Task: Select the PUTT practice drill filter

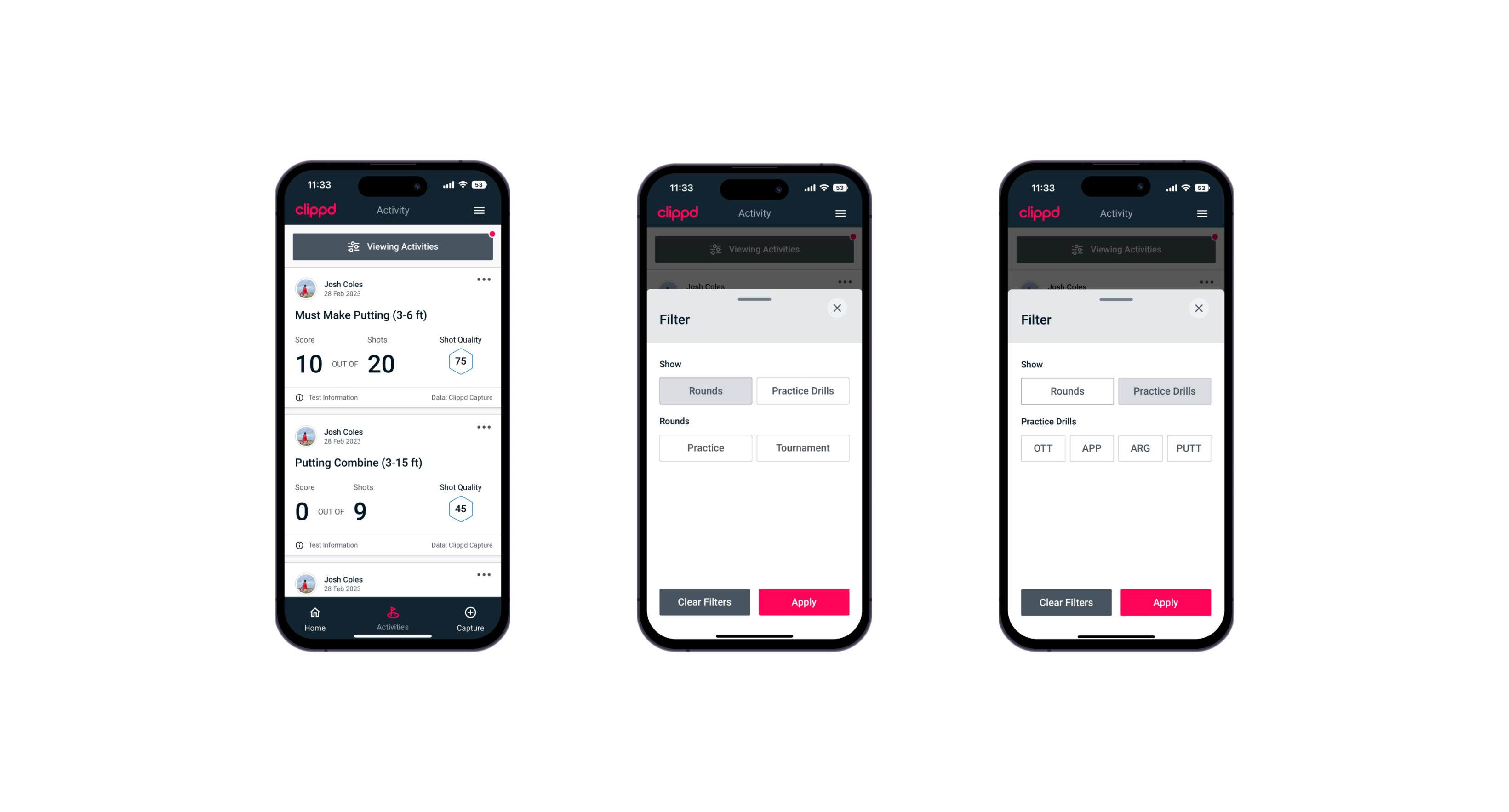Action: point(1189,448)
